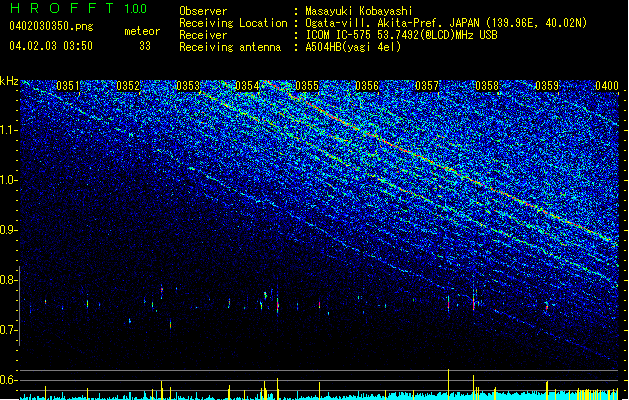Click the 0.8 kHz axis label
Image resolution: width=629 pixels, height=400 pixels.
(x=9, y=280)
